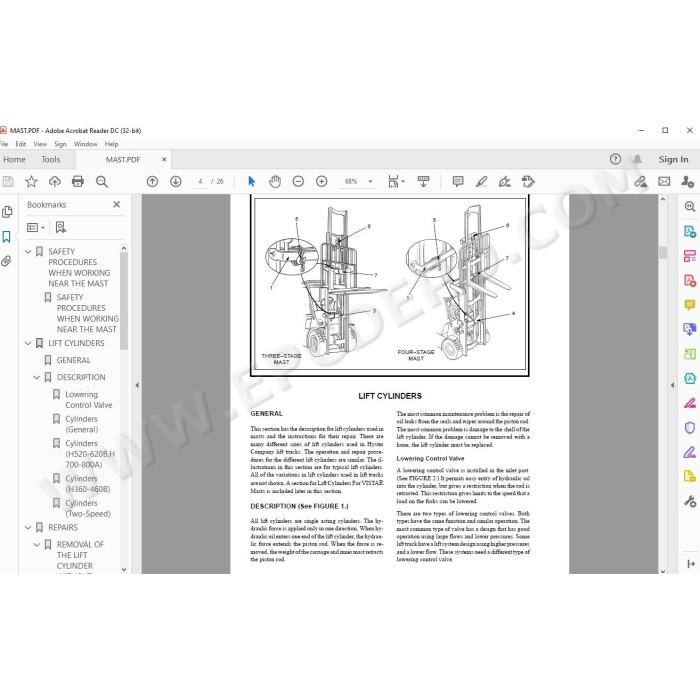Image resolution: width=700 pixels, height=700 pixels.
Task: Select the Hand pan tool
Action: pyautogui.click(x=275, y=181)
